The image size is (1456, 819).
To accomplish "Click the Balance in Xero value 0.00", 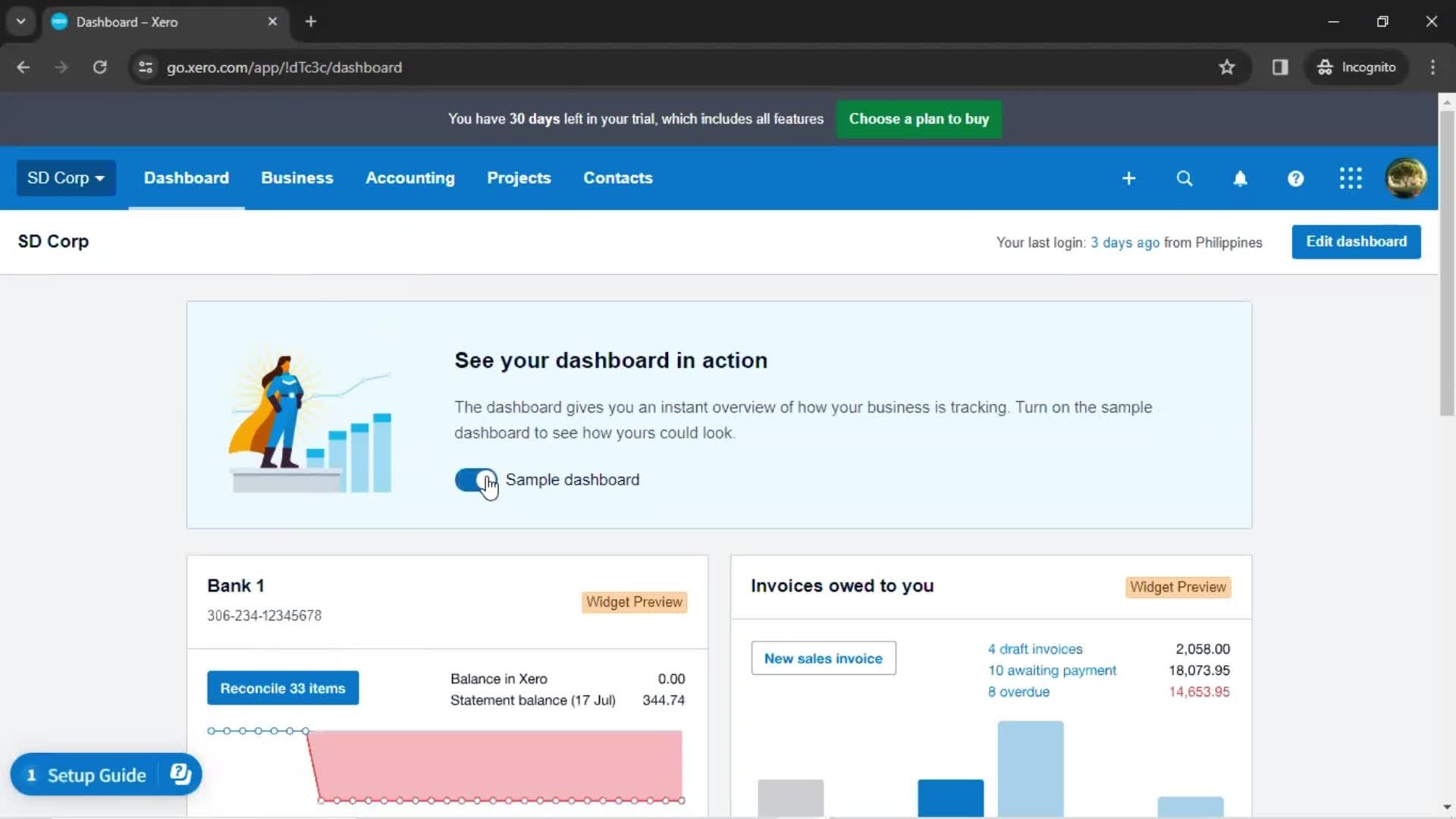I will pos(671,679).
